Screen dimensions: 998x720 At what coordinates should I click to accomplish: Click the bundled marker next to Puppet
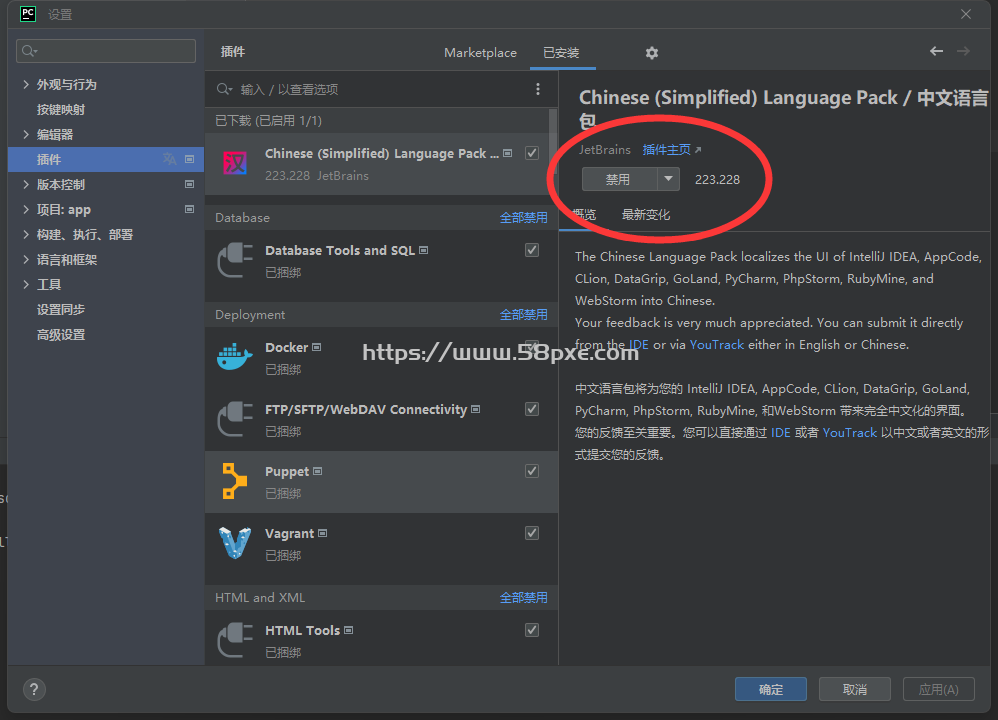click(318, 471)
